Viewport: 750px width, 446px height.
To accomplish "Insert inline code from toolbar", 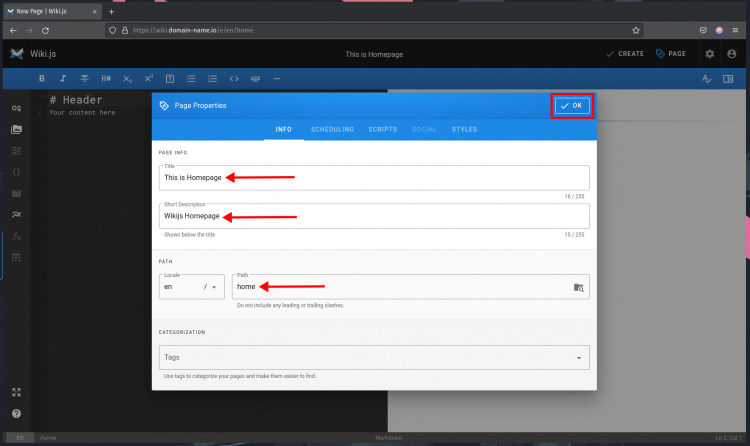I will [x=234, y=78].
